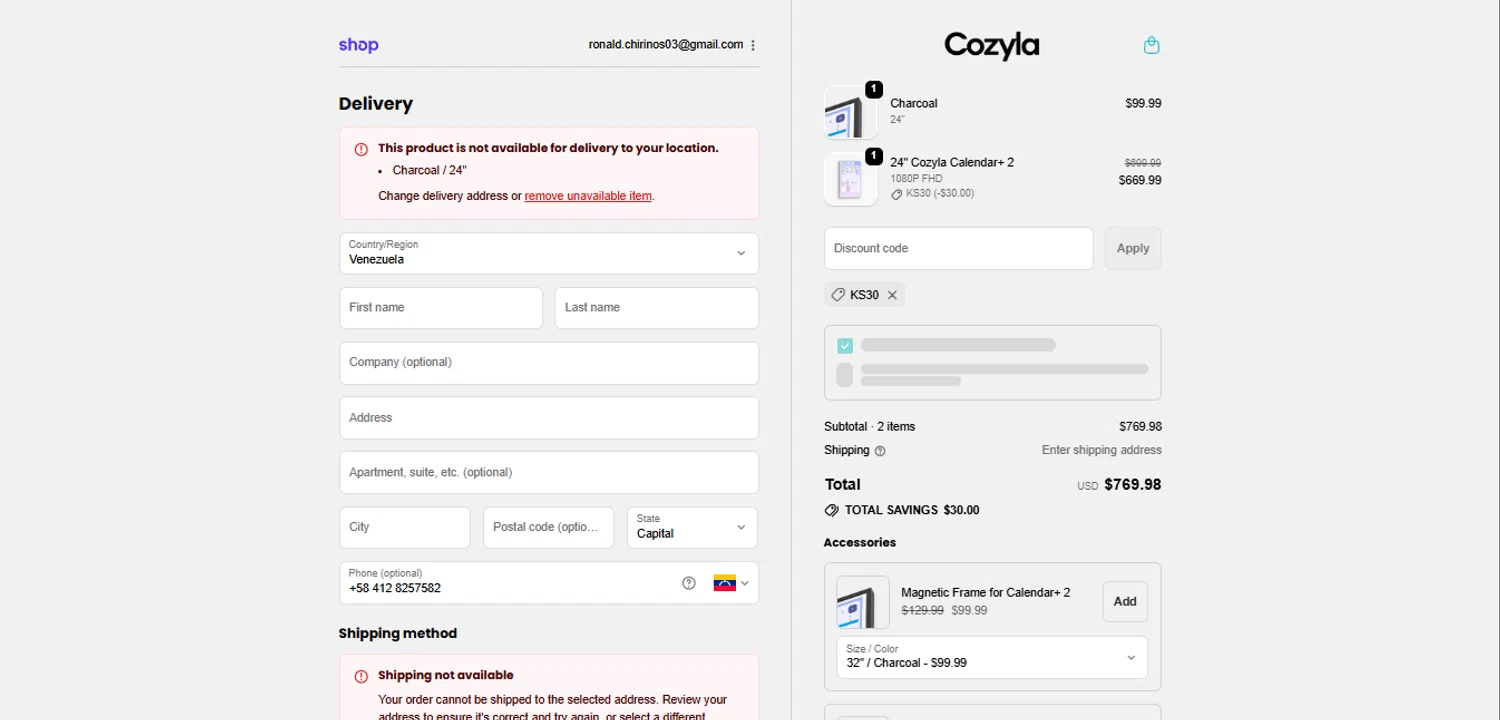This screenshot has height=720, width=1500.
Task: Click the "Delivery" heading
Action: click(376, 104)
